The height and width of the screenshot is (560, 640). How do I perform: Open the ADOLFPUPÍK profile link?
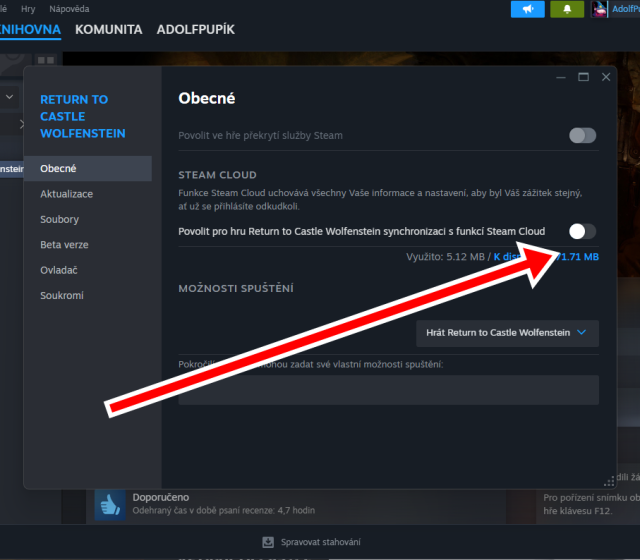(x=196, y=29)
